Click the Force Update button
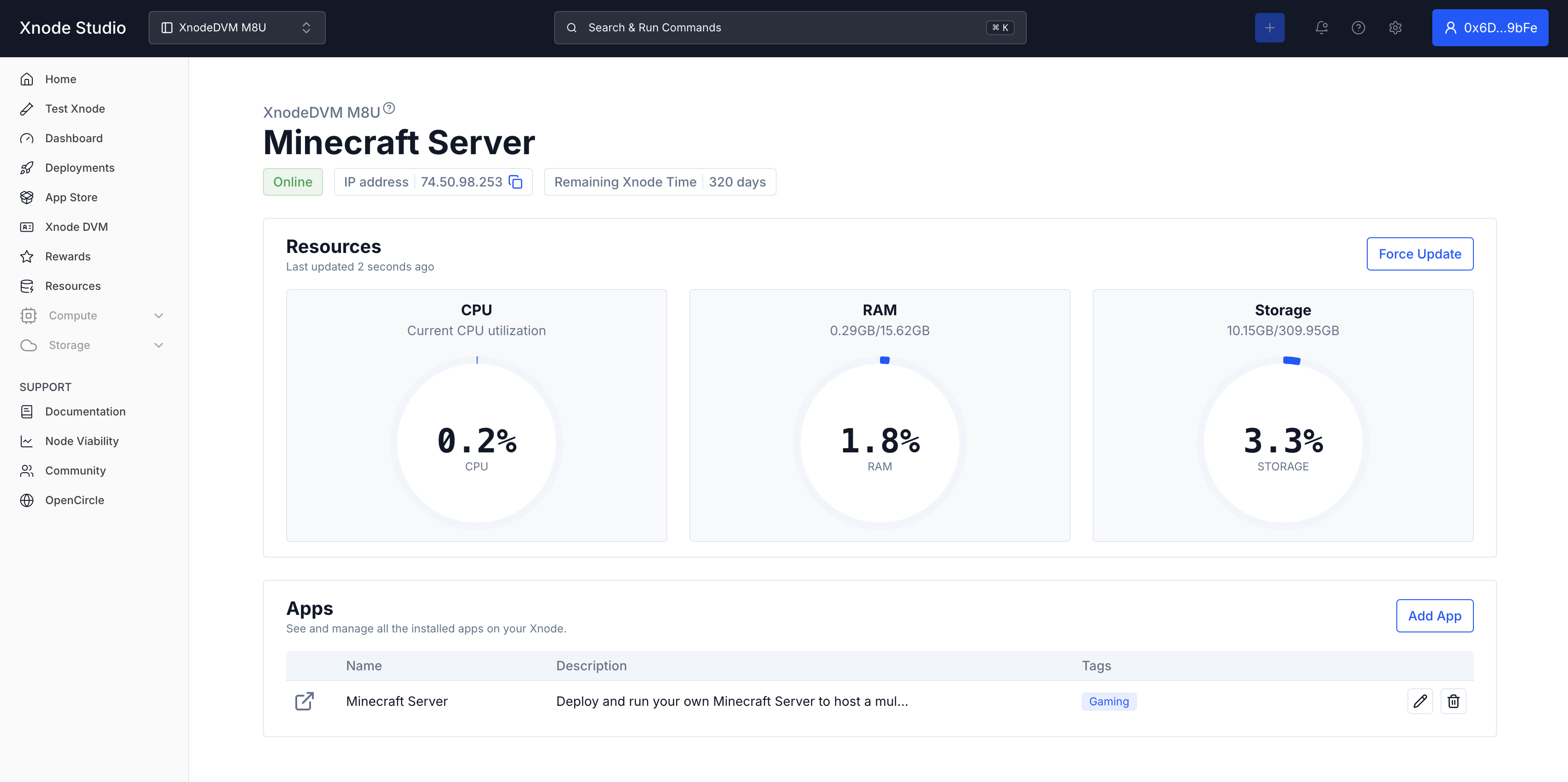 (x=1419, y=254)
